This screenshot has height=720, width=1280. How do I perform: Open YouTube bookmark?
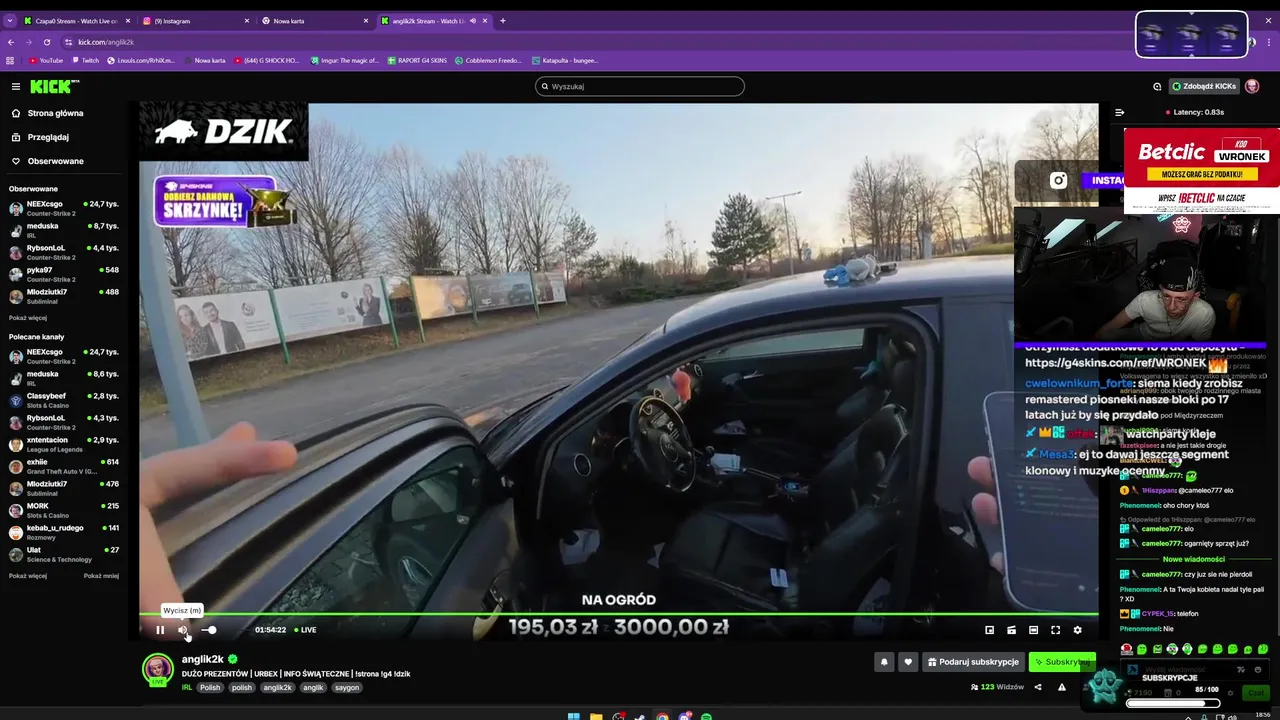click(x=46, y=61)
